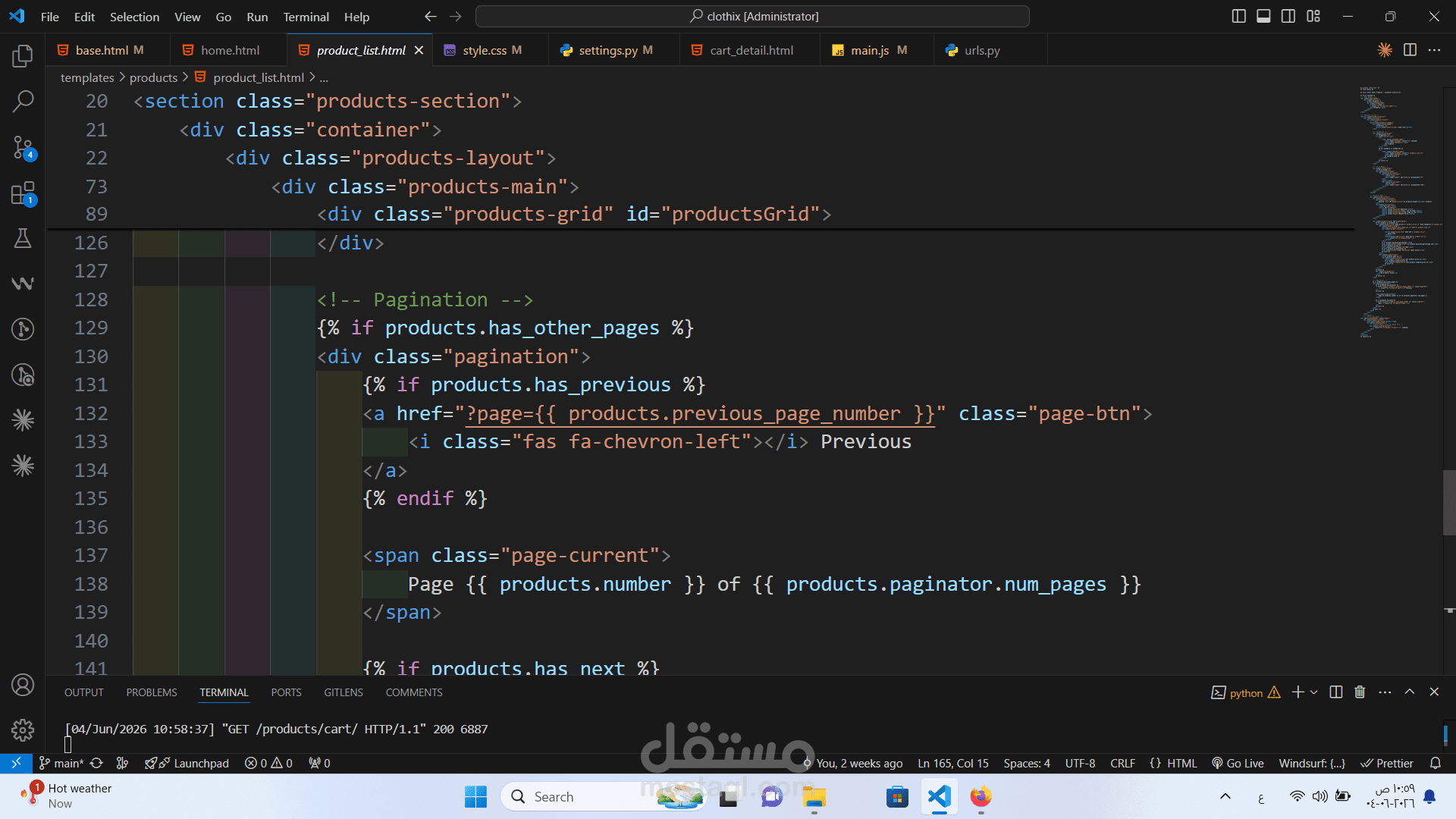Click the orange starburst icon in editor toolbar
The image size is (1456, 819).
click(1385, 50)
